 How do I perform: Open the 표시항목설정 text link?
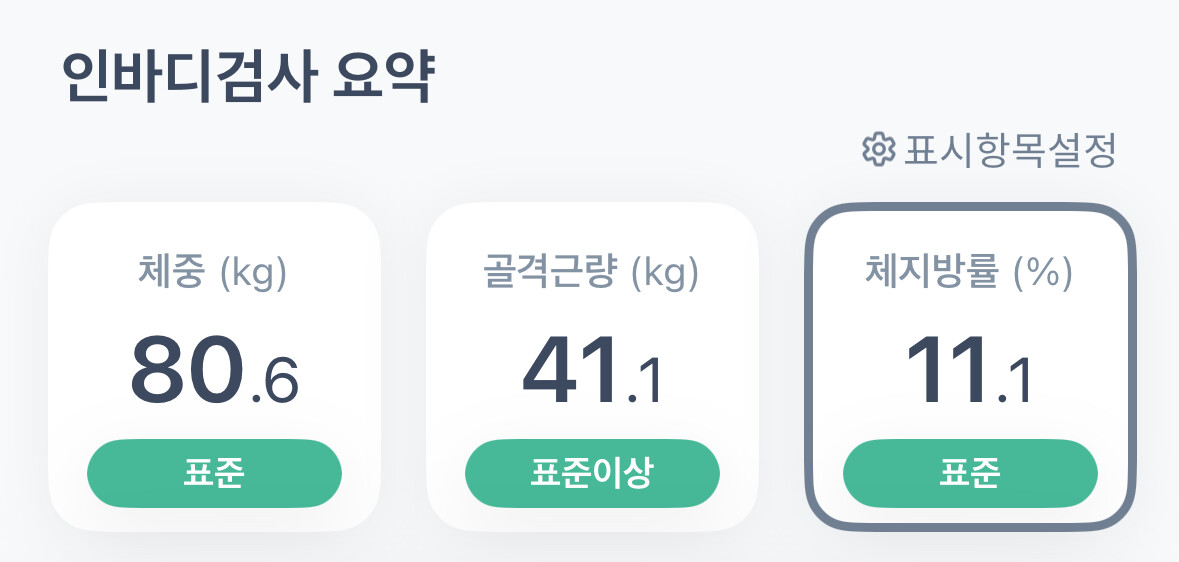[x=1008, y=150]
